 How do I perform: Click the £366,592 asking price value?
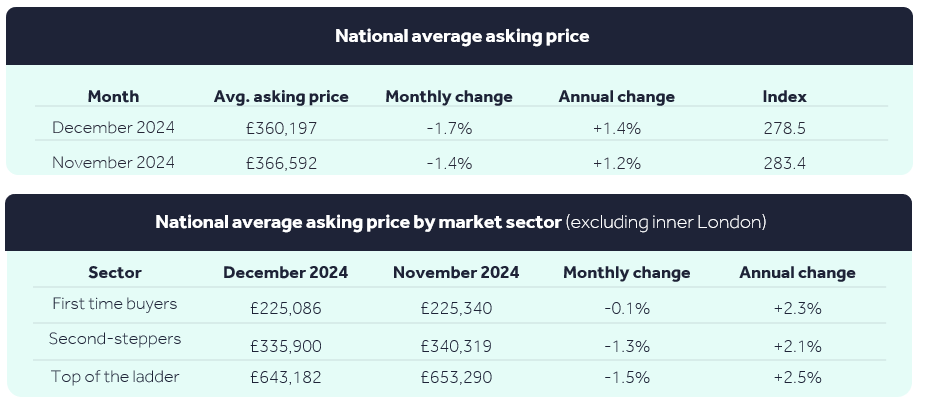pyautogui.click(x=281, y=163)
